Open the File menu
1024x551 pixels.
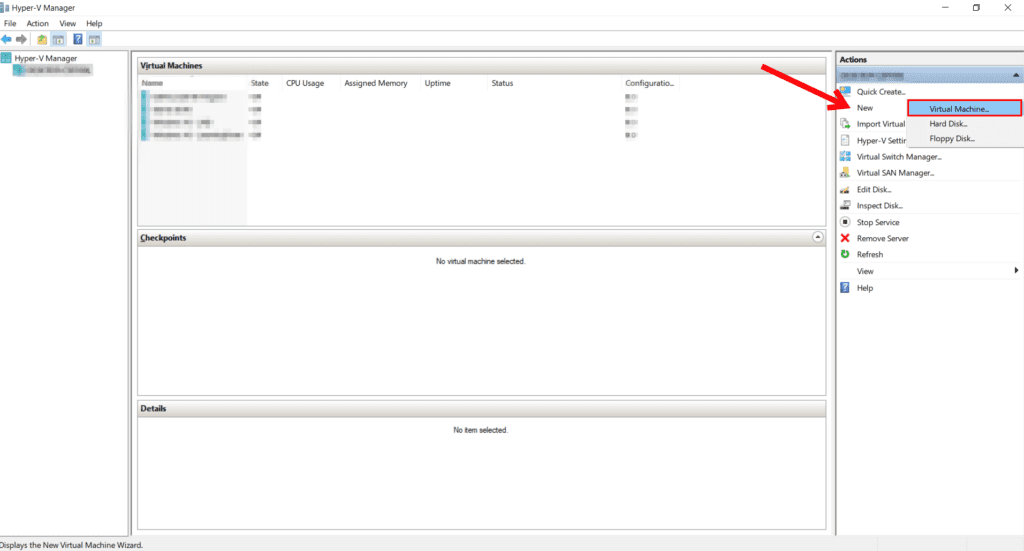click(x=10, y=24)
